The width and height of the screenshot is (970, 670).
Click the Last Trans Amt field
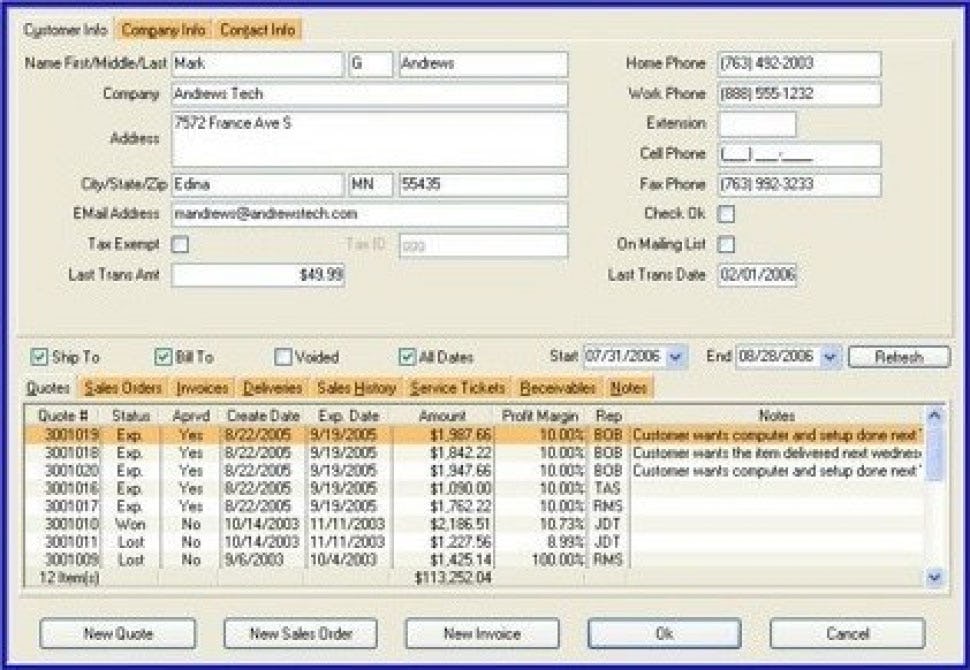258,275
